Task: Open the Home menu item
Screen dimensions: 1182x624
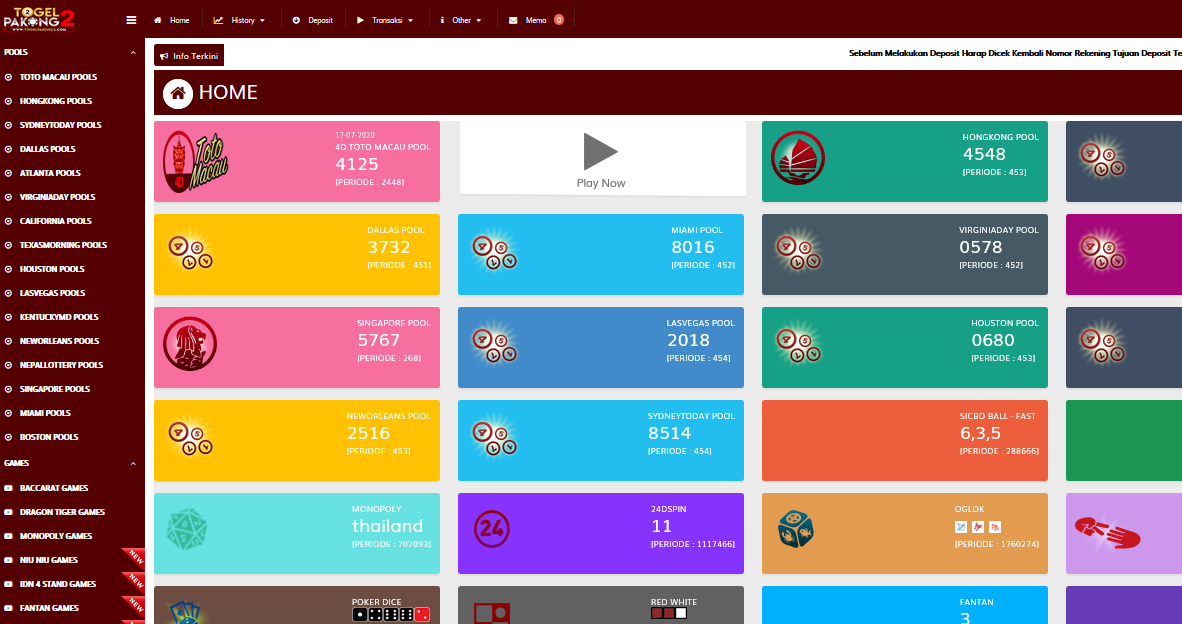Action: 171,20
